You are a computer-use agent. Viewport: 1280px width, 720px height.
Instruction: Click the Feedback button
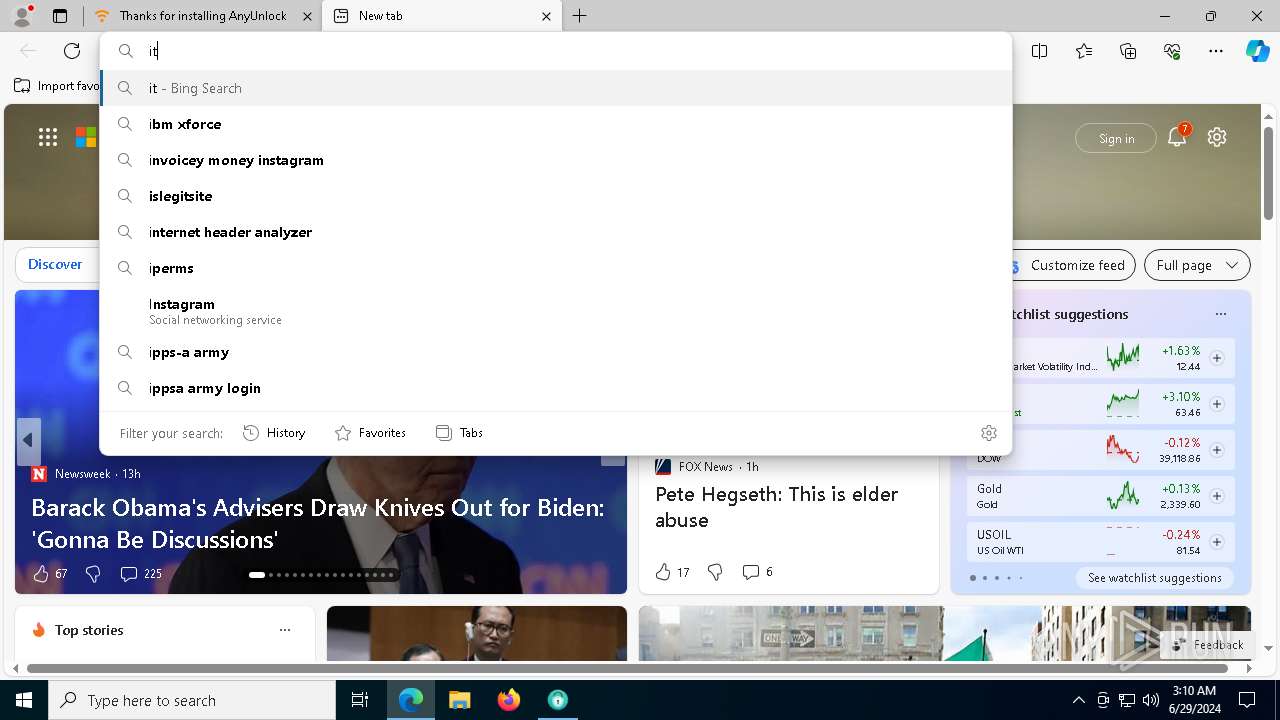click(1207, 645)
